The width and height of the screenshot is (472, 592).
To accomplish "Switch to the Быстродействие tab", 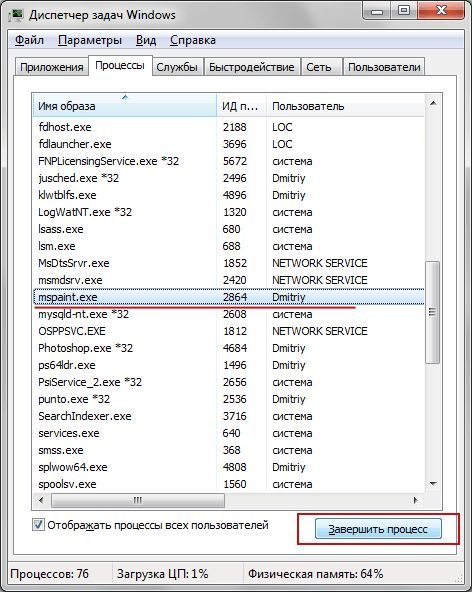I will pyautogui.click(x=251, y=67).
